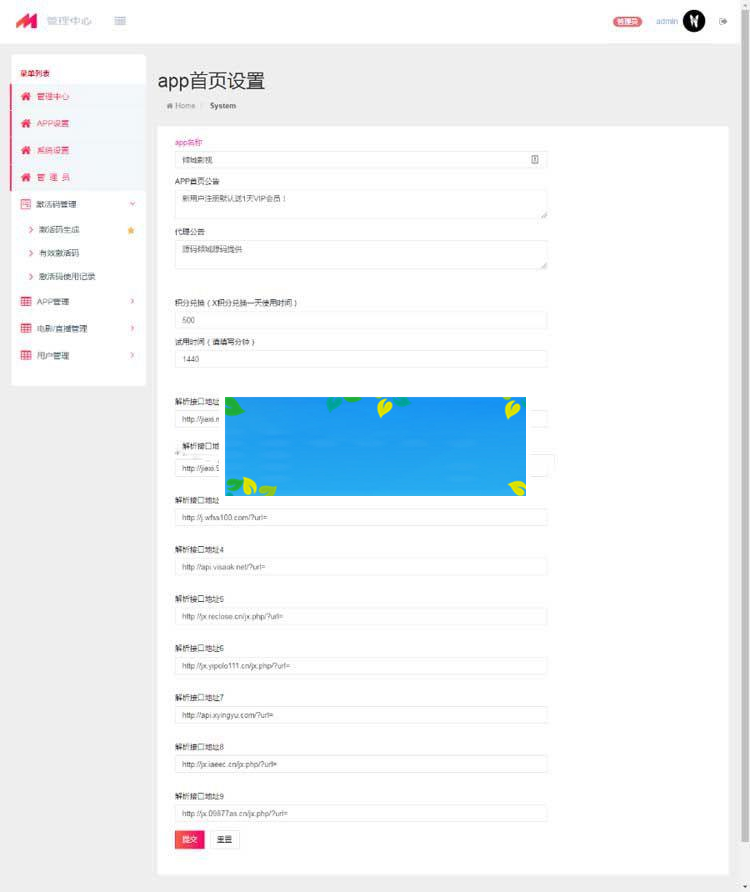Select 有效激活码 in the sidebar
Viewport: 750px width, 892px height.
click(x=59, y=253)
